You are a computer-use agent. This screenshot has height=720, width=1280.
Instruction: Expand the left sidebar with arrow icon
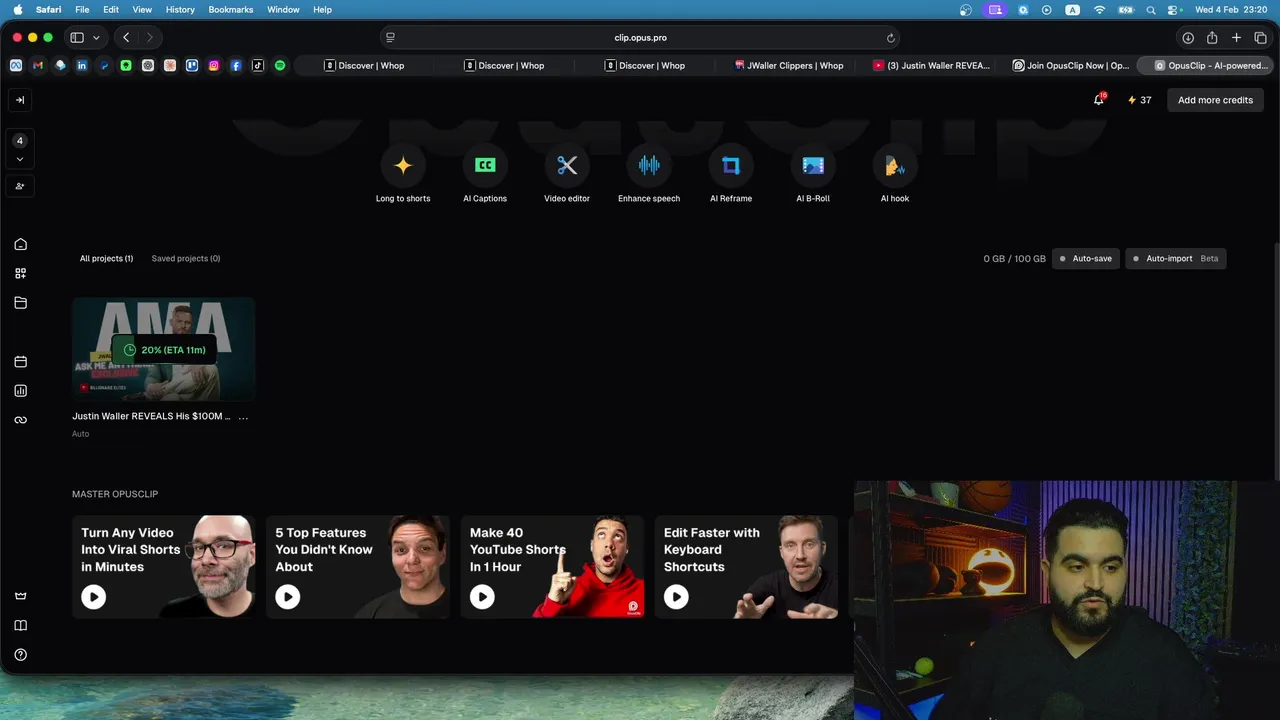tap(20, 100)
